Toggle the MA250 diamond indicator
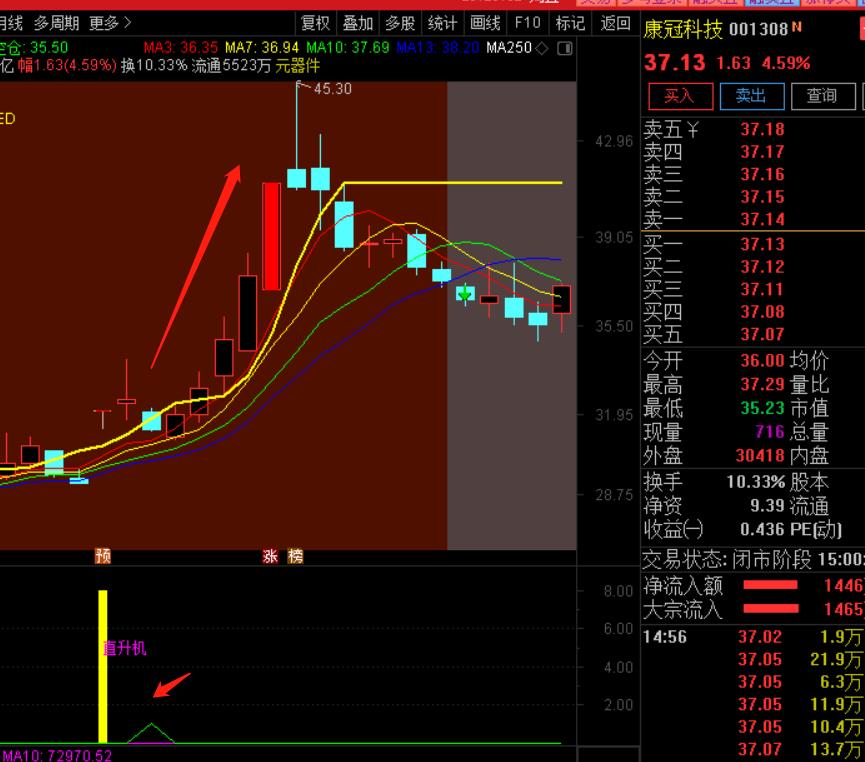865x762 pixels. (541, 48)
